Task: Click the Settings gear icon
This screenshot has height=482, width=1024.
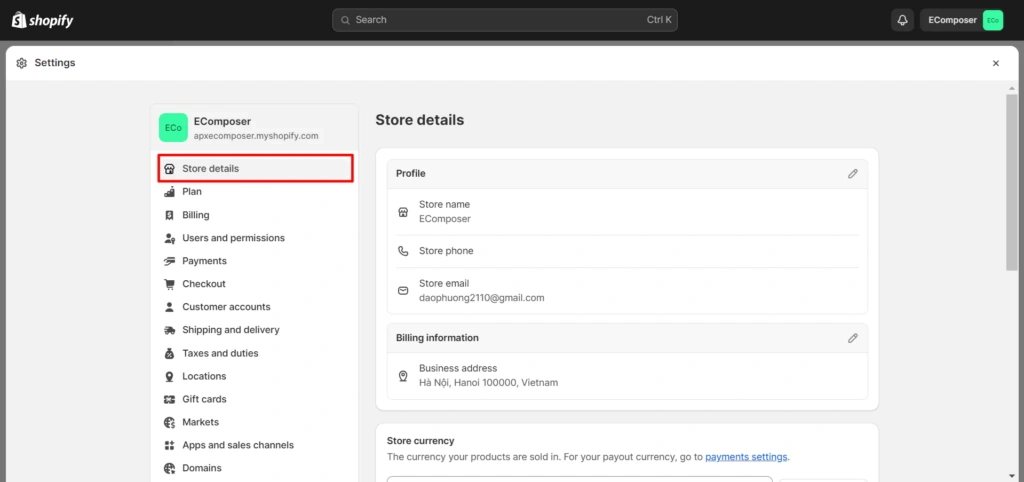Action: coord(22,63)
